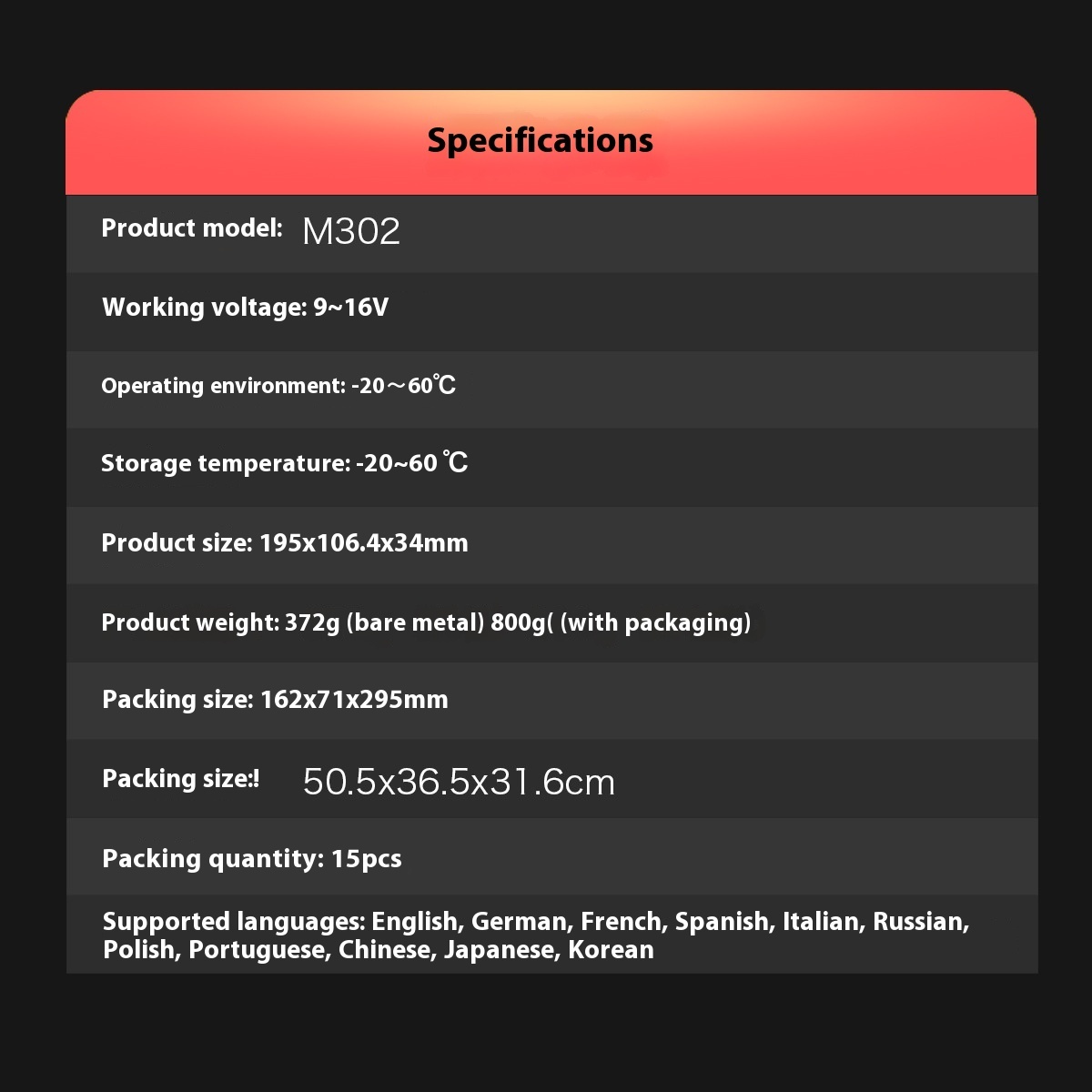Select the 162x71x295mm packing size text
This screenshot has width=1092, height=1092.
[x=354, y=700]
